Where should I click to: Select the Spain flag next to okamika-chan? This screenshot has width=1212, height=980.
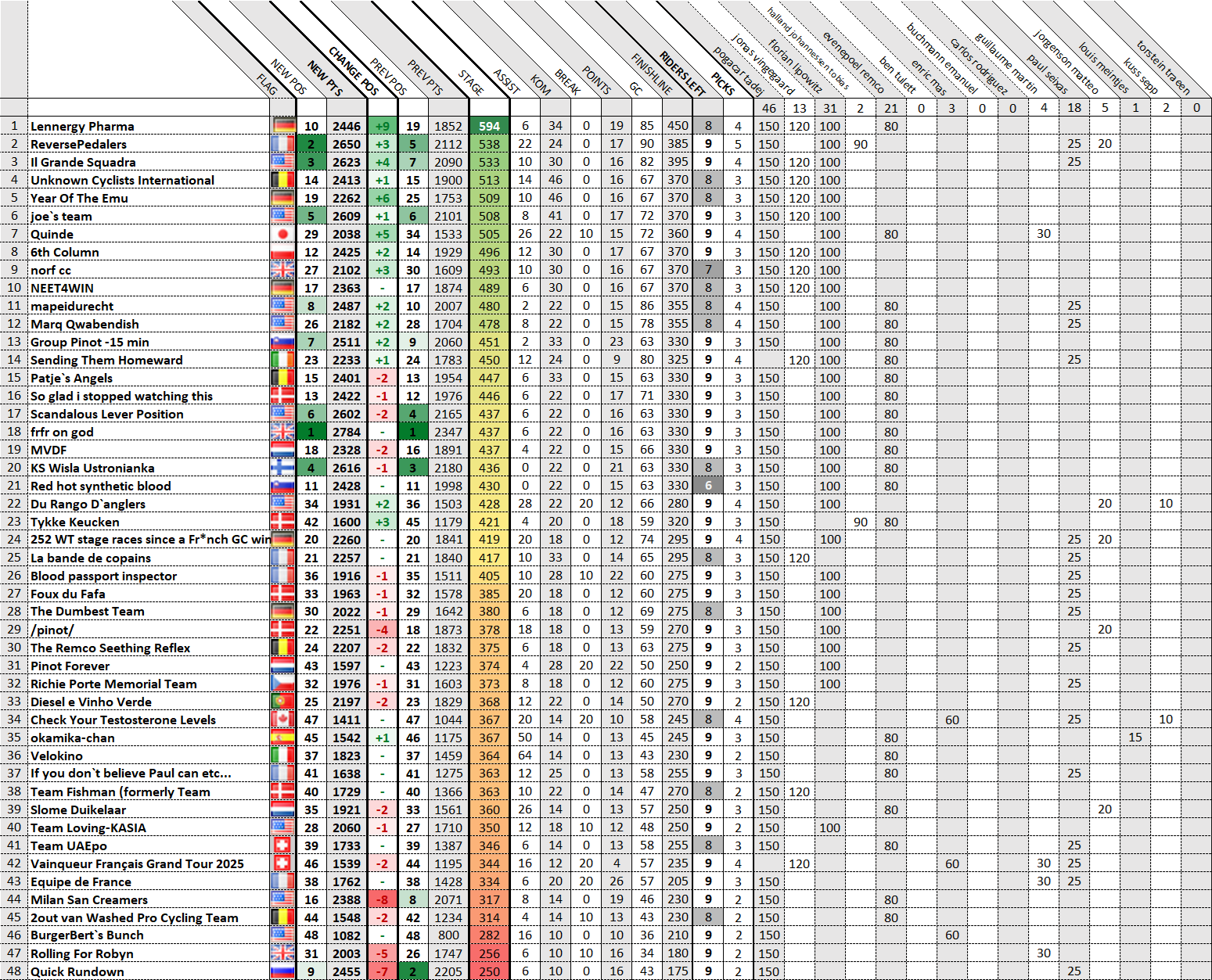pos(282,738)
